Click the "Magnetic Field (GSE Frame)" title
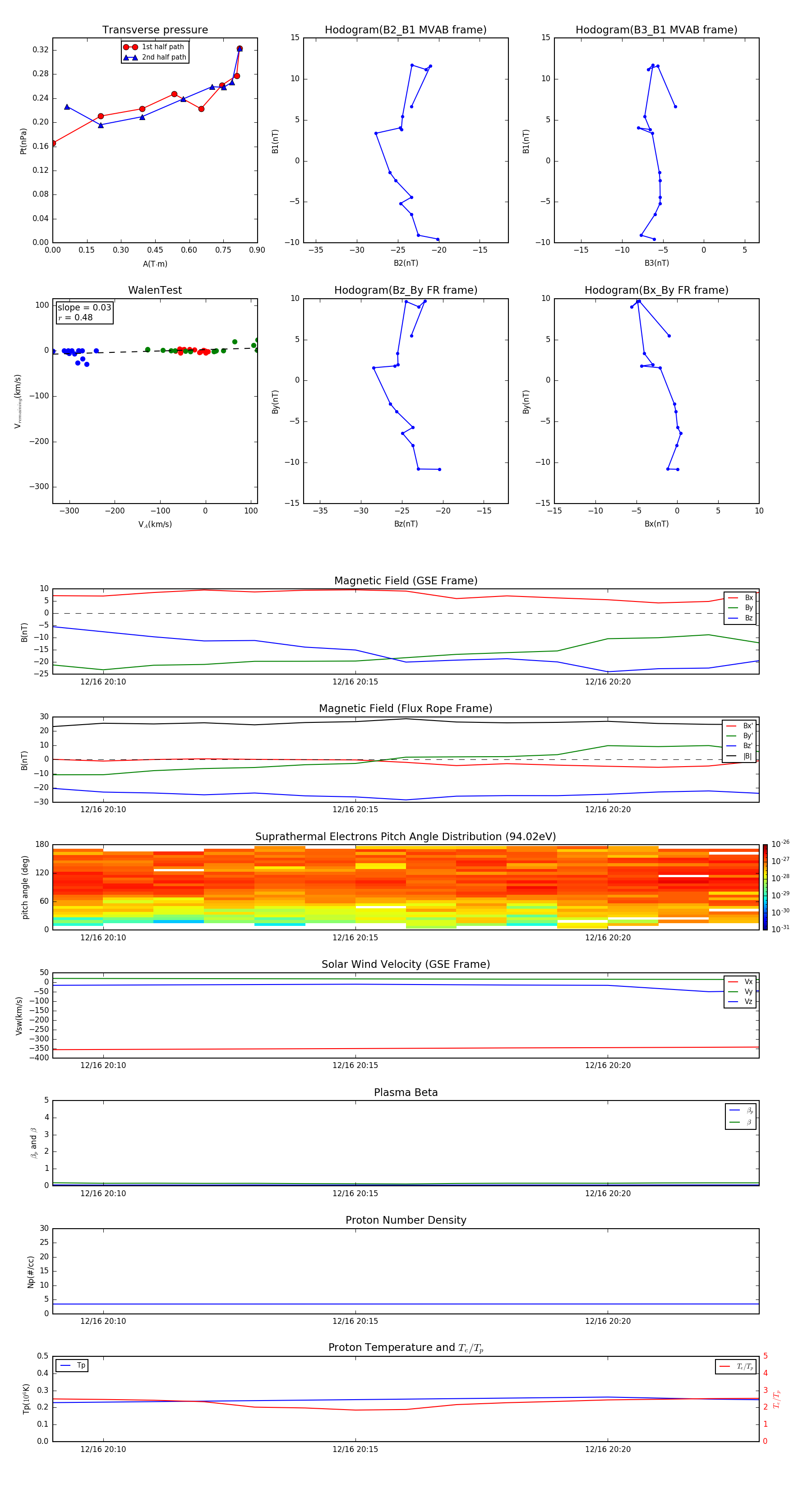Viewport: 812px width, 1489px height. pos(406,581)
